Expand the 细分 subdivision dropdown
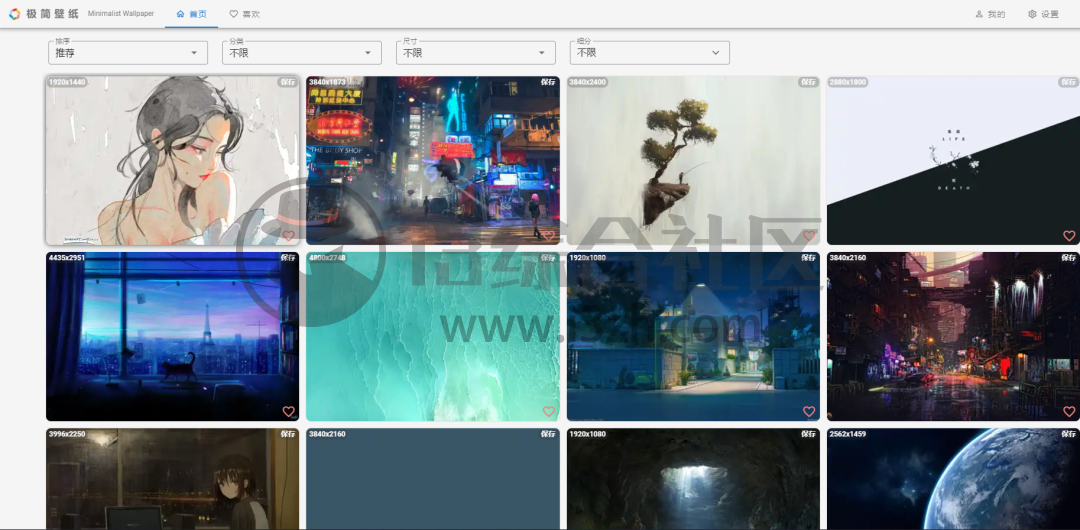Screen dimensions: 1080x530 tap(650, 52)
